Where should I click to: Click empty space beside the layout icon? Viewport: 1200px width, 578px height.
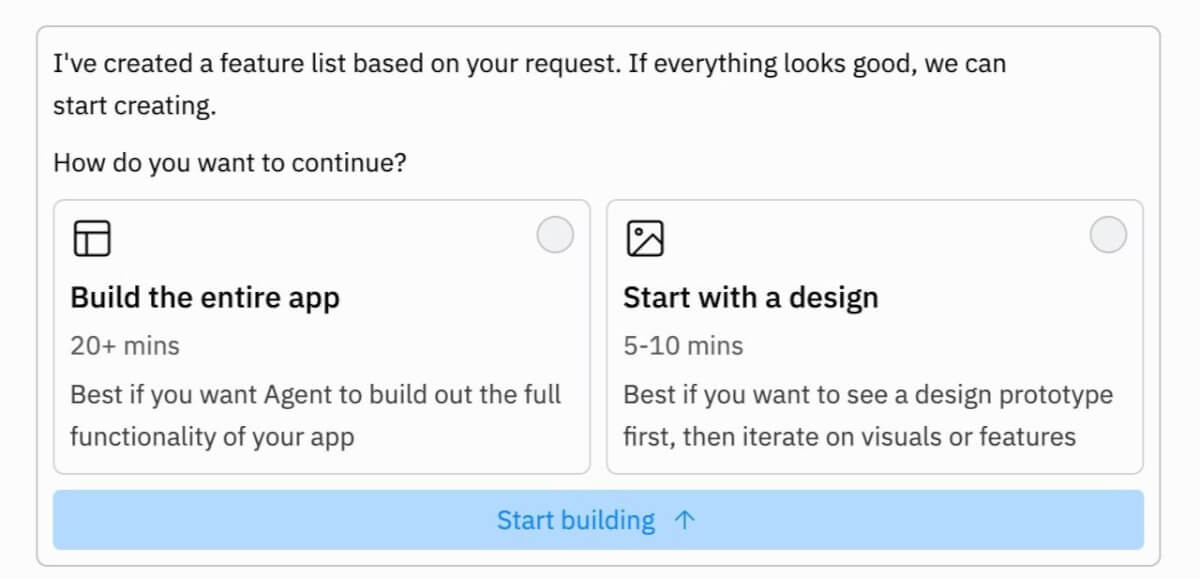point(320,238)
